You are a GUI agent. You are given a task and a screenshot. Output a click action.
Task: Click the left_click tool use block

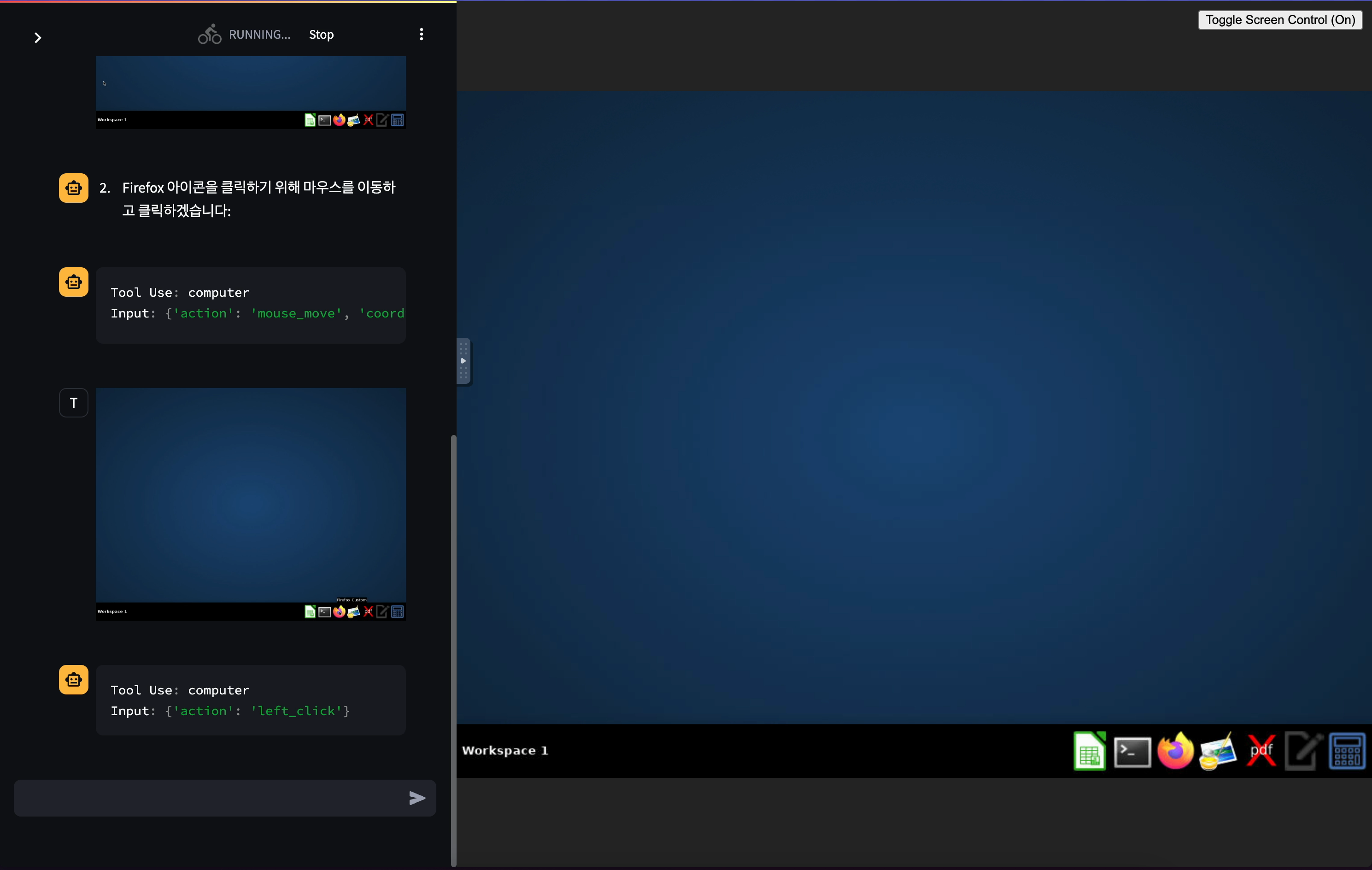[x=251, y=700]
